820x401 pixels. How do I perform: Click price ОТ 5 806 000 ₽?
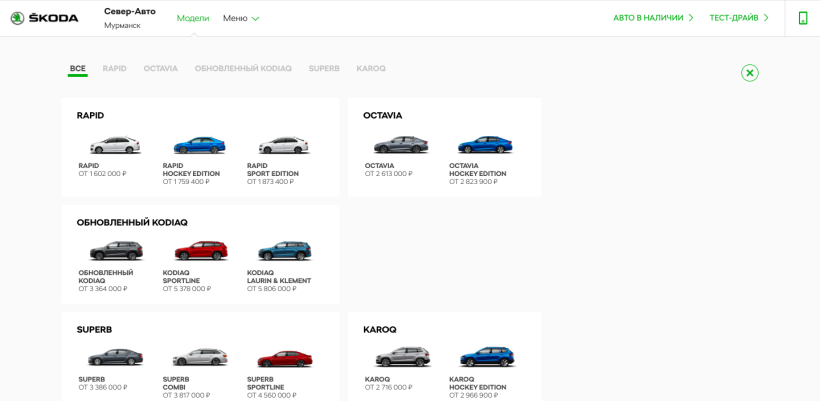tap(271, 289)
